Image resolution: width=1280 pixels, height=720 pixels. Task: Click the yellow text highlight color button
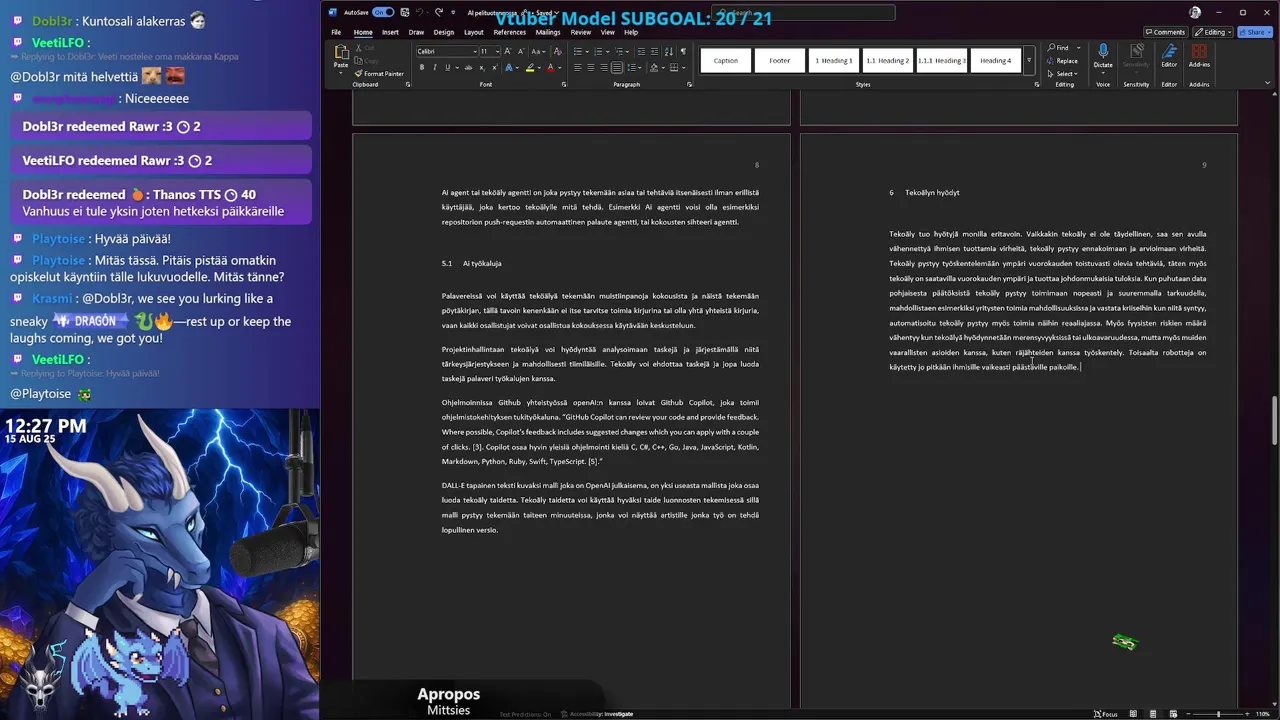coord(530,67)
